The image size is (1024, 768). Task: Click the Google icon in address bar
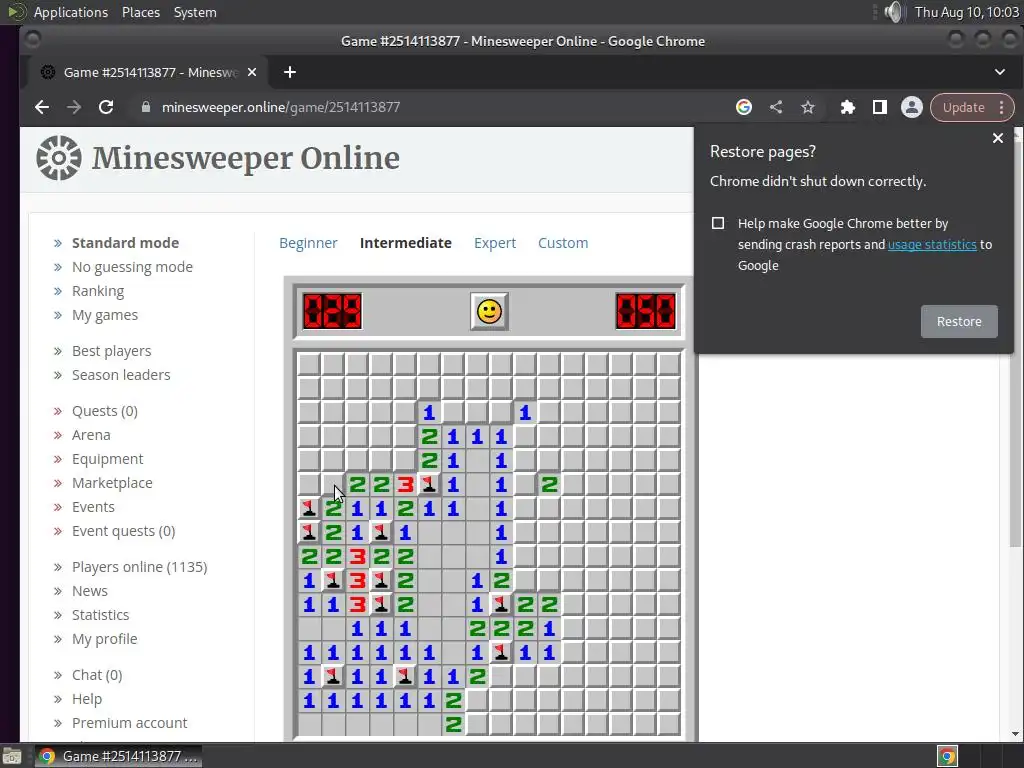pos(744,107)
